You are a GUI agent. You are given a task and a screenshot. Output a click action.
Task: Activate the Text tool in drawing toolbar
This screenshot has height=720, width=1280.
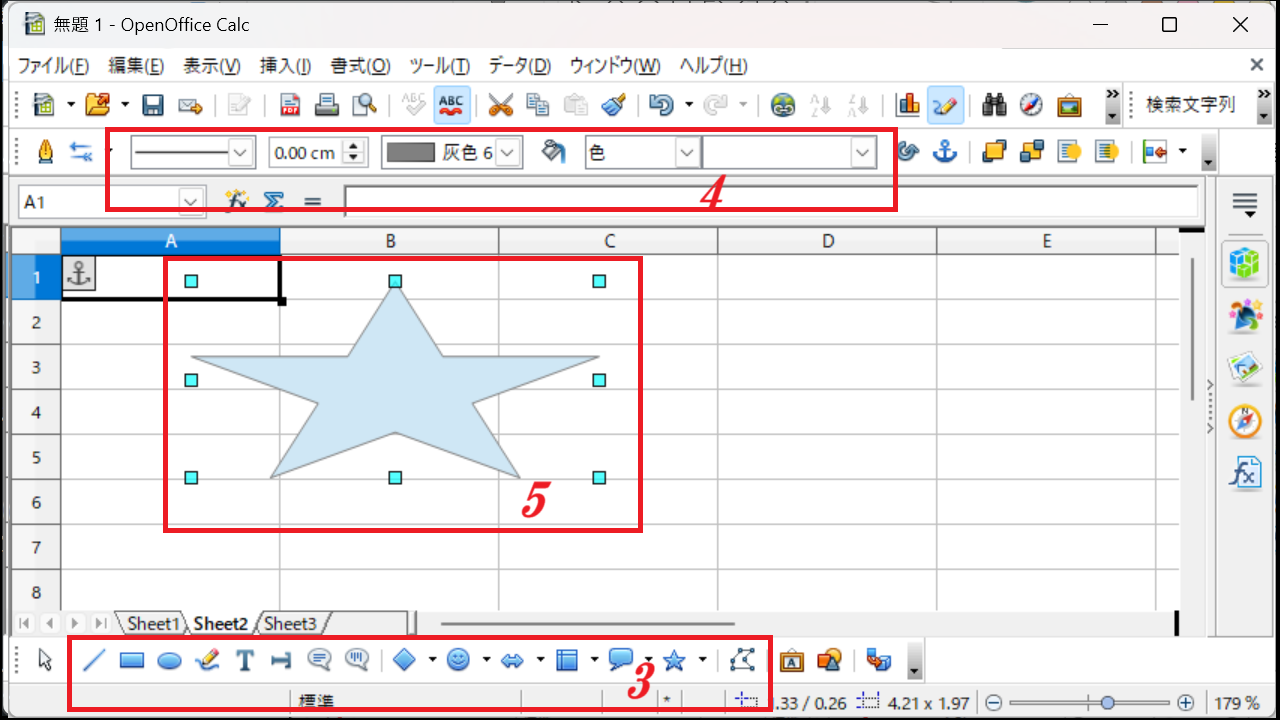pos(245,660)
